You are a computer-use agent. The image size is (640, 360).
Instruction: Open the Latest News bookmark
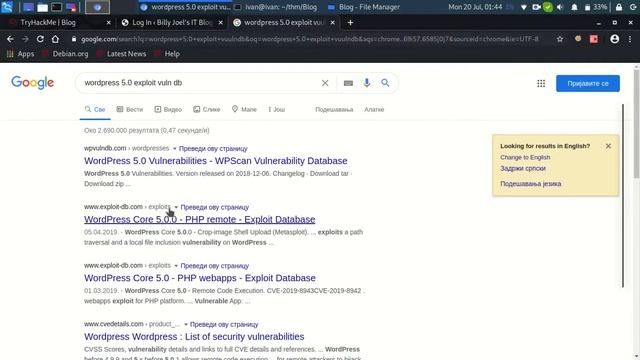[121, 54]
